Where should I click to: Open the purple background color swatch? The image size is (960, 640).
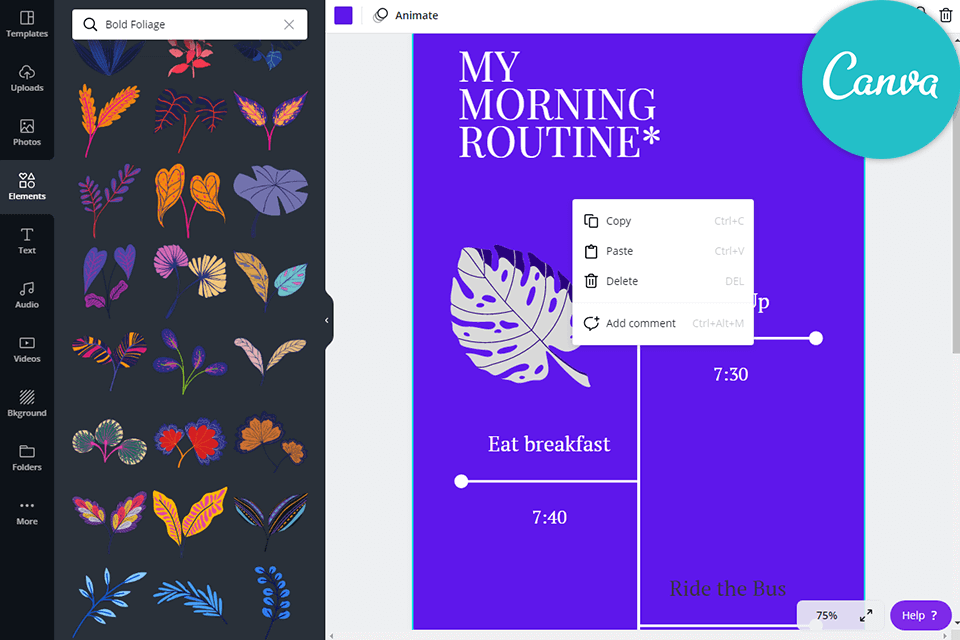tap(343, 15)
